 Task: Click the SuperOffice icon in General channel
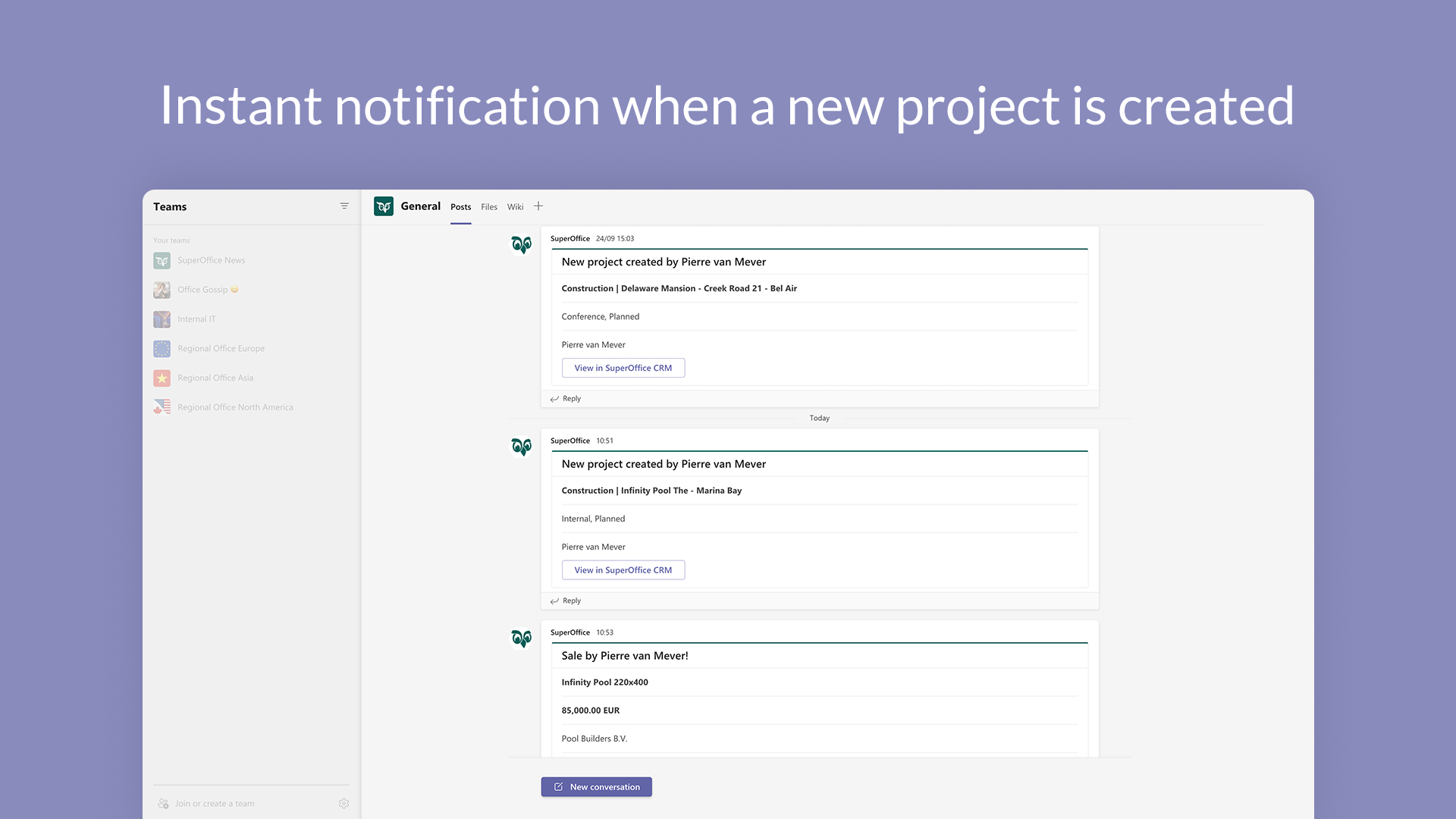point(383,206)
